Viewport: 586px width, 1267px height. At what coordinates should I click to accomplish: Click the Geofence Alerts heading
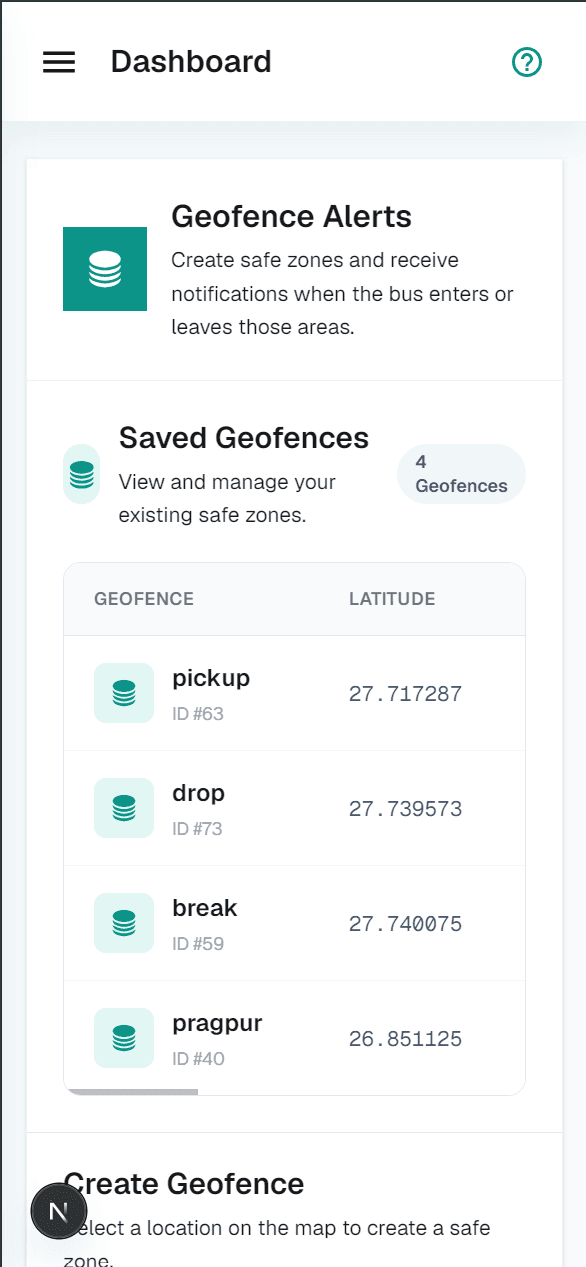coord(291,216)
